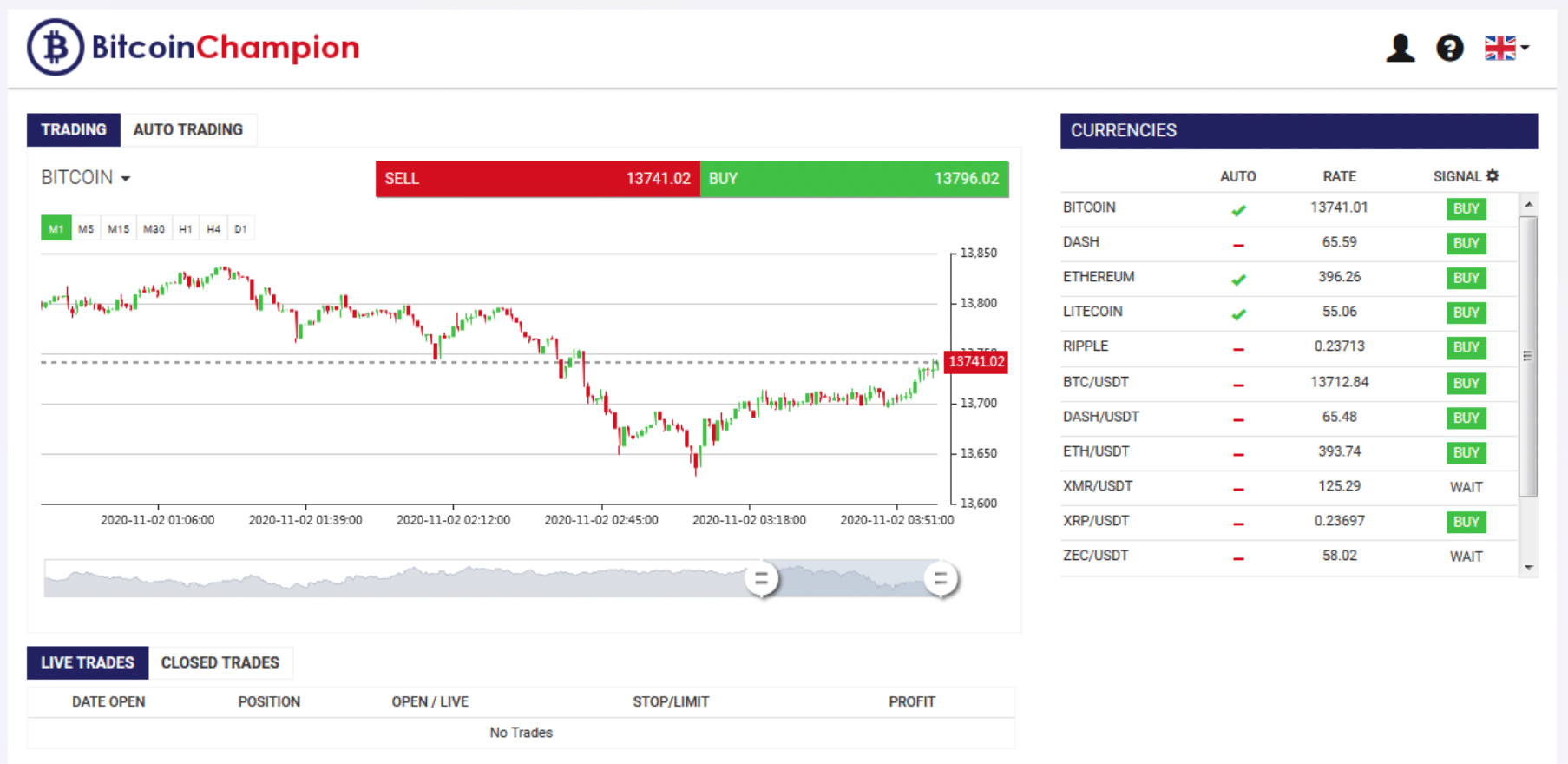Image resolution: width=1568 pixels, height=764 pixels.
Task: Select the M5 chart timeframe
Action: click(86, 228)
